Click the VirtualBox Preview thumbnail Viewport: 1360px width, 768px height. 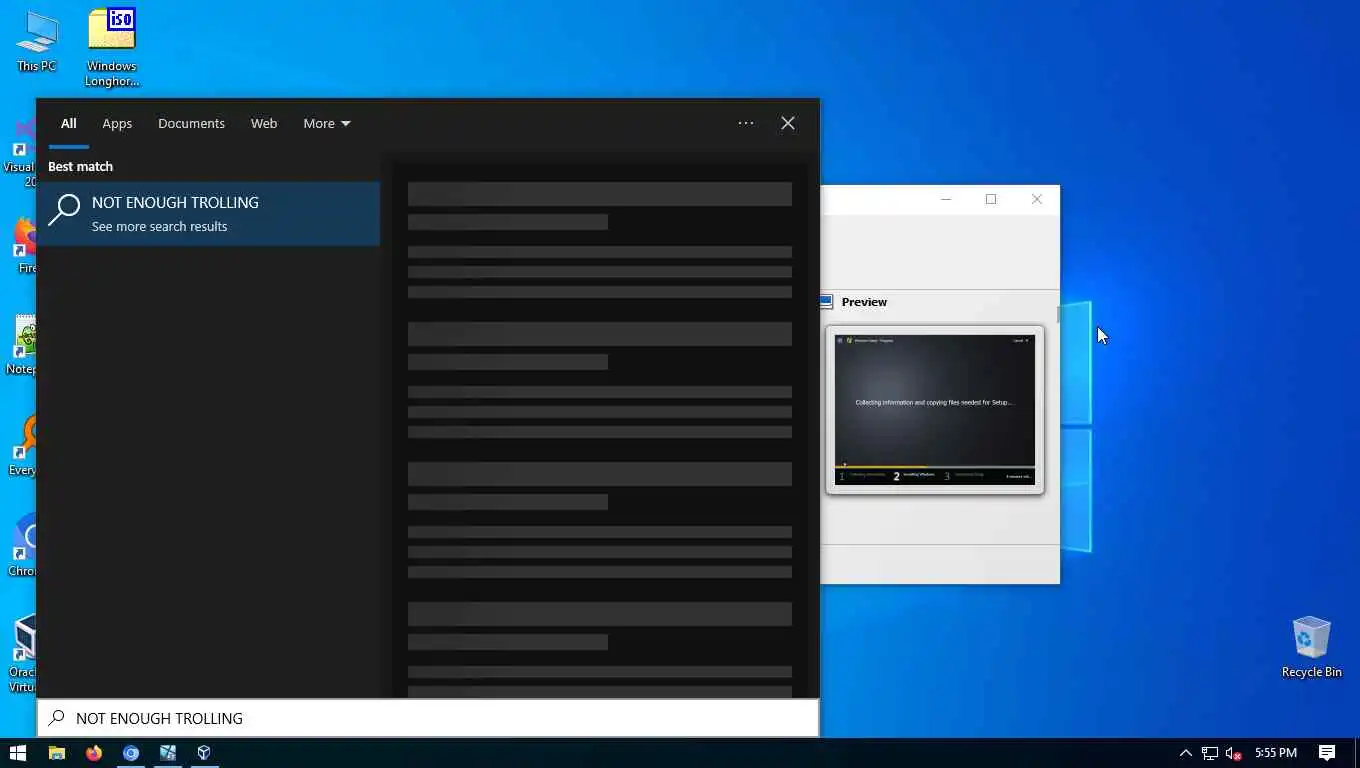(935, 410)
